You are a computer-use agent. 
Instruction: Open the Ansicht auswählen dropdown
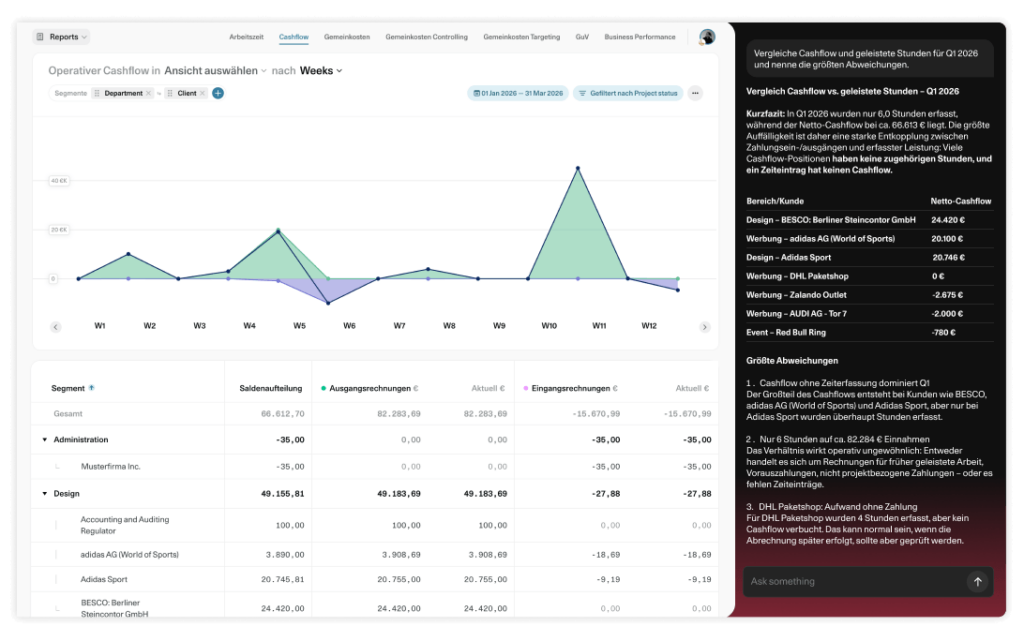pyautogui.click(x=216, y=70)
